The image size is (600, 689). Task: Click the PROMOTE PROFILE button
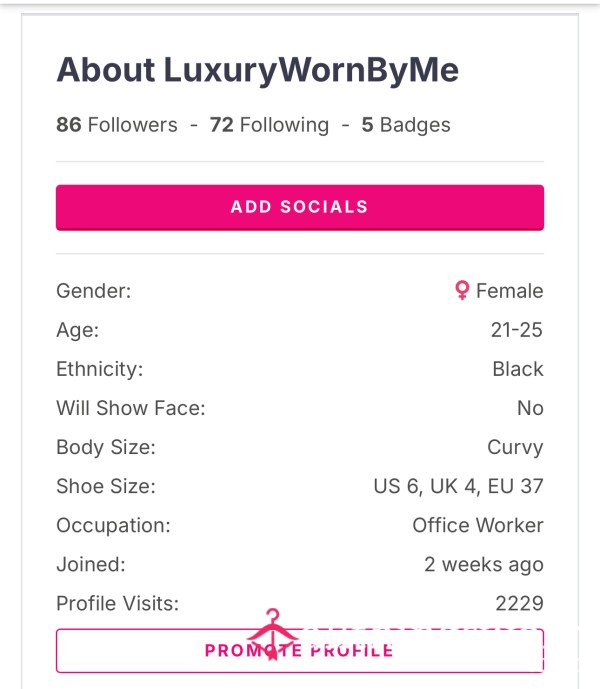300,651
